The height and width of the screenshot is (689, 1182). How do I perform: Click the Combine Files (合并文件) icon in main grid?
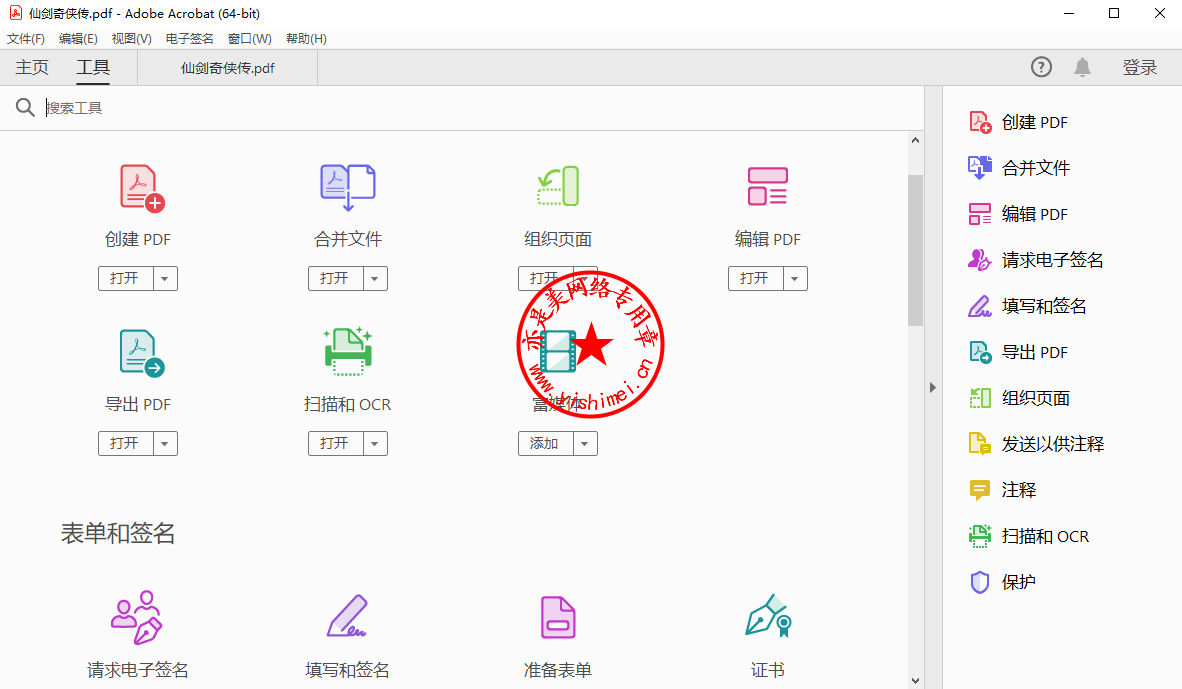348,187
